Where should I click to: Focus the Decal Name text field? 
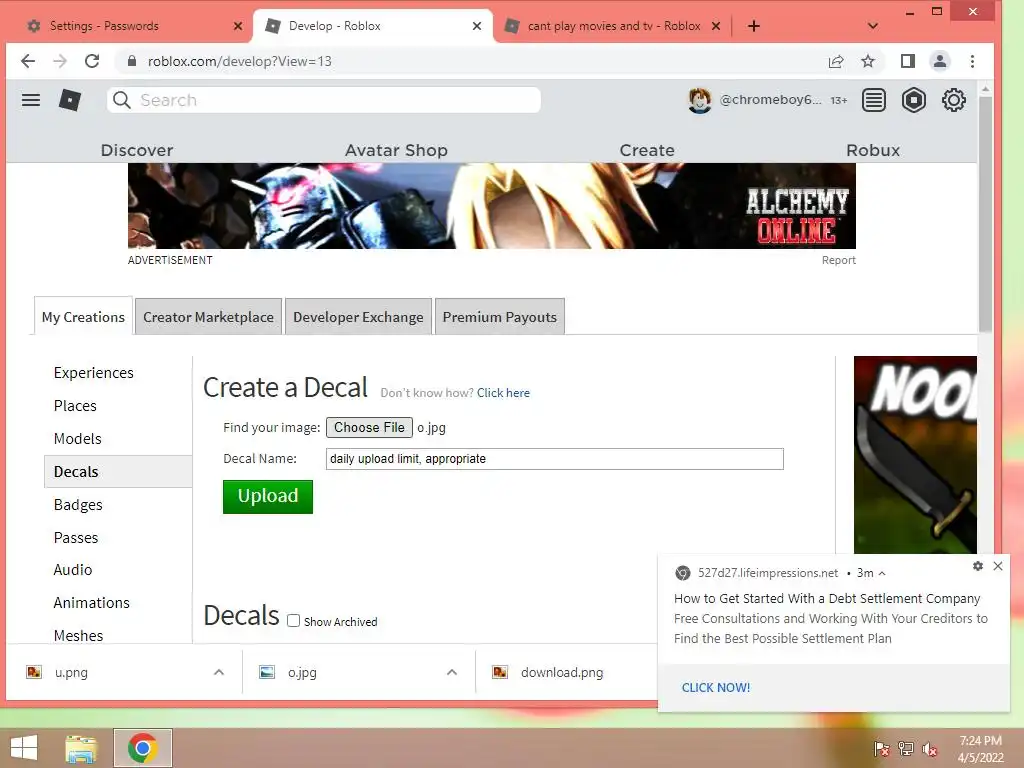pos(554,459)
